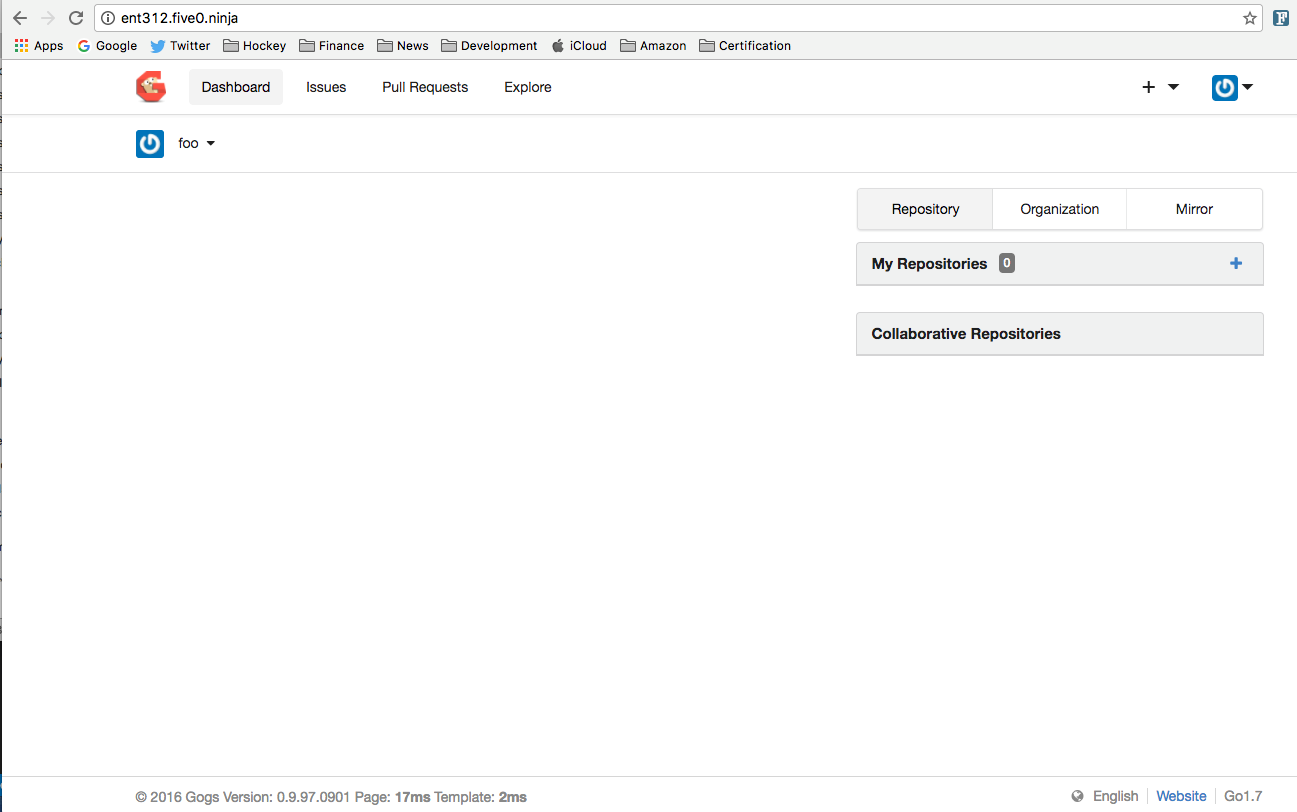
Task: Open Finance bookmarks folder
Action: tap(332, 46)
